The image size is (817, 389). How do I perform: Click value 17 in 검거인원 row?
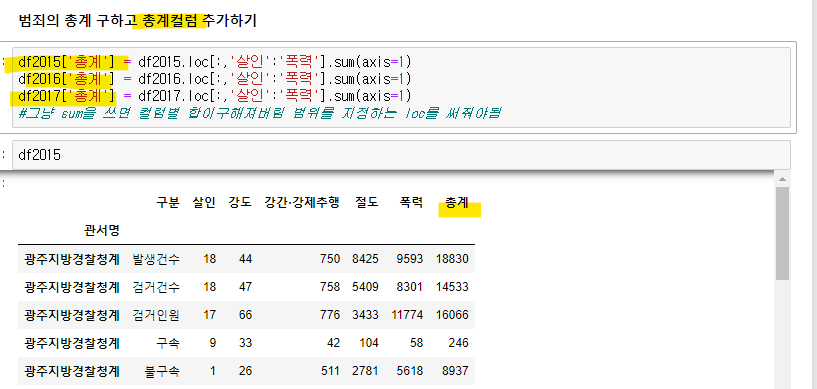[209, 315]
